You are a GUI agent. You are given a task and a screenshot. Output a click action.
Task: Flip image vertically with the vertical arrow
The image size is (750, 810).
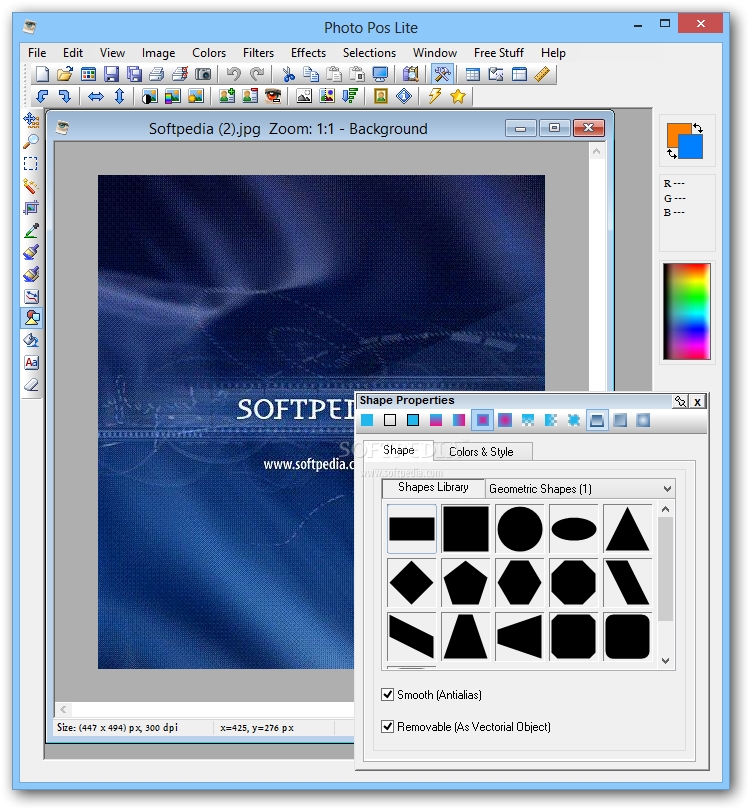click(119, 96)
